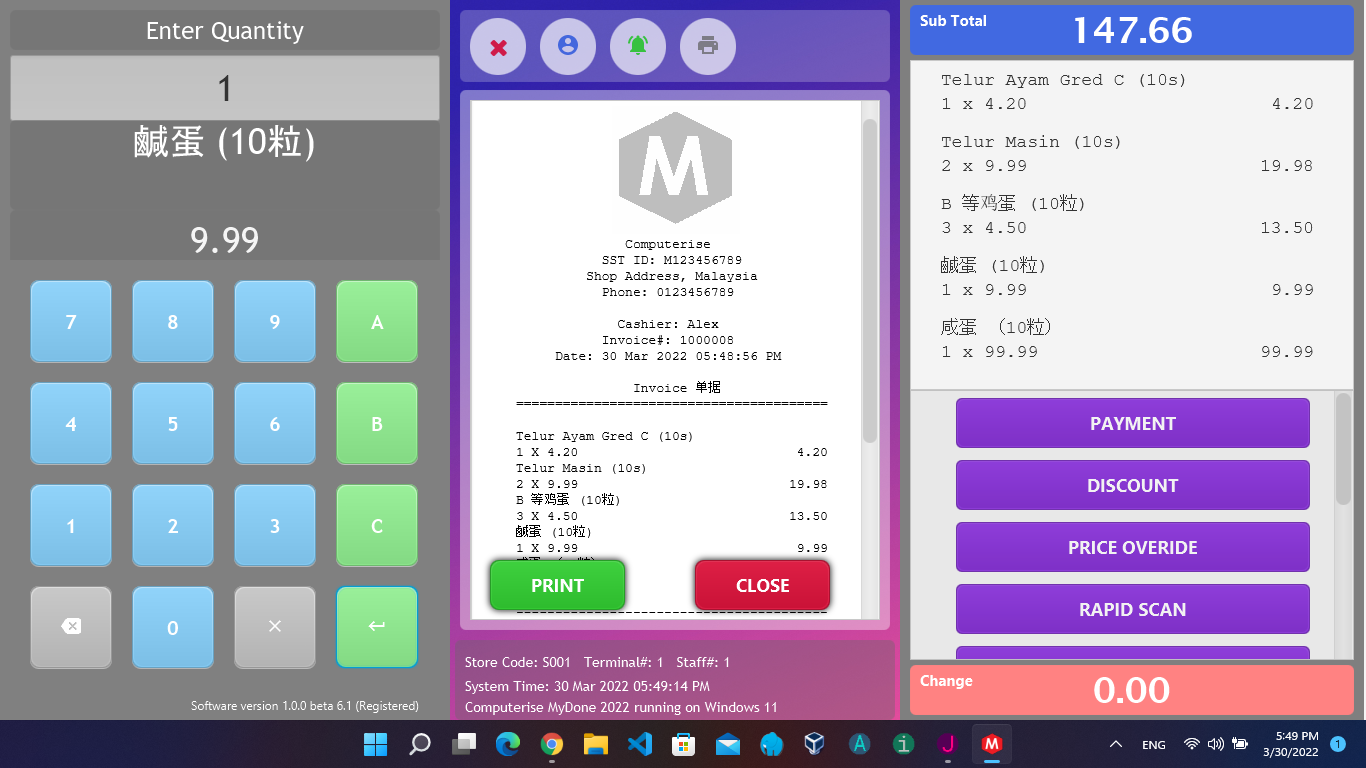The image size is (1366, 768).
Task: Click the receipt preview scrollbar
Action: click(x=870, y=280)
